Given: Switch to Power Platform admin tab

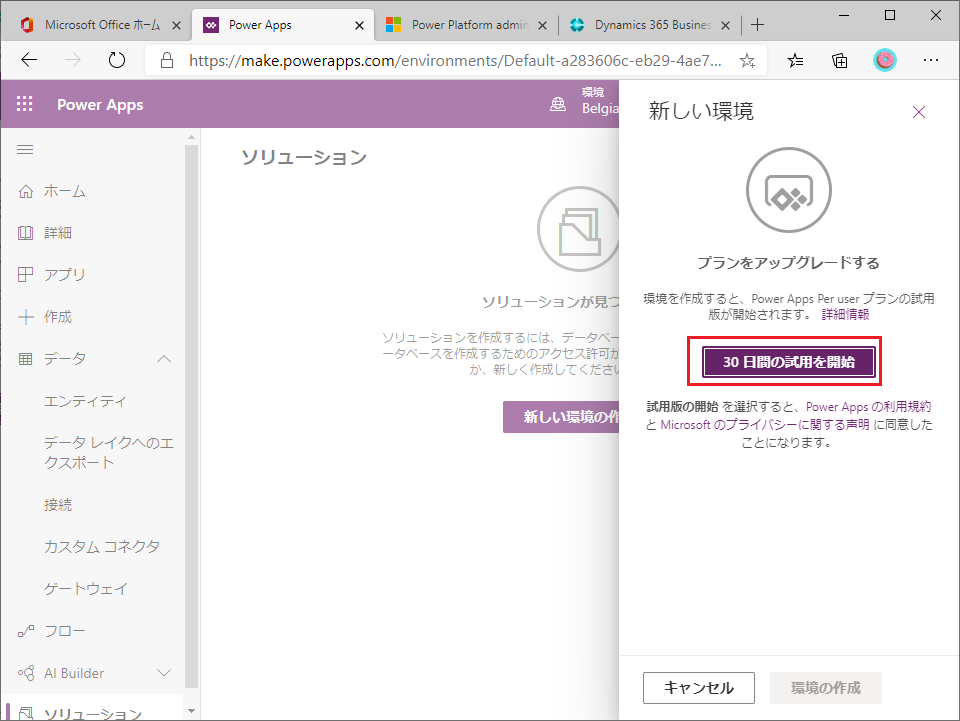Looking at the screenshot, I should 465,24.
